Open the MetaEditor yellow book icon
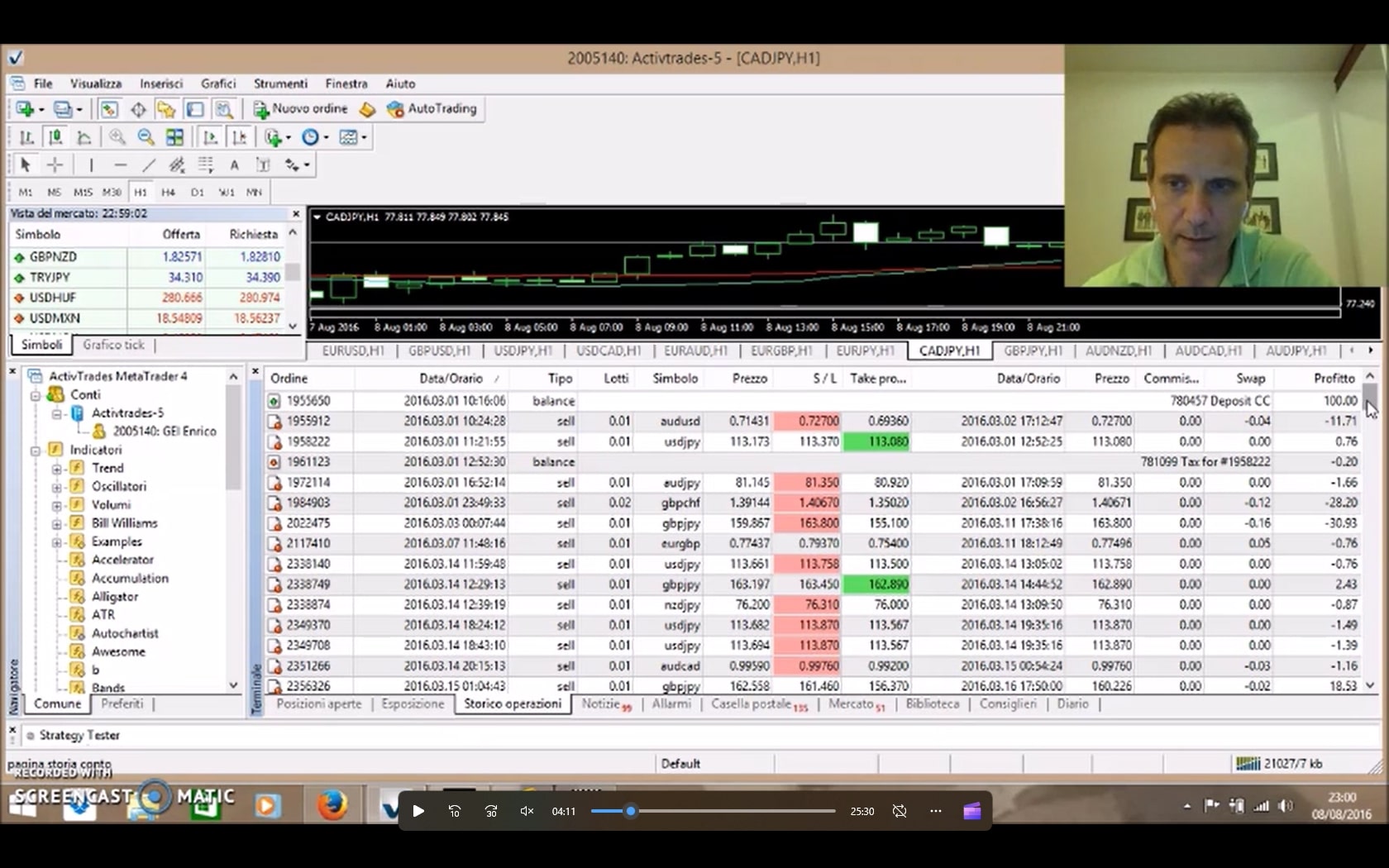 tap(367, 109)
